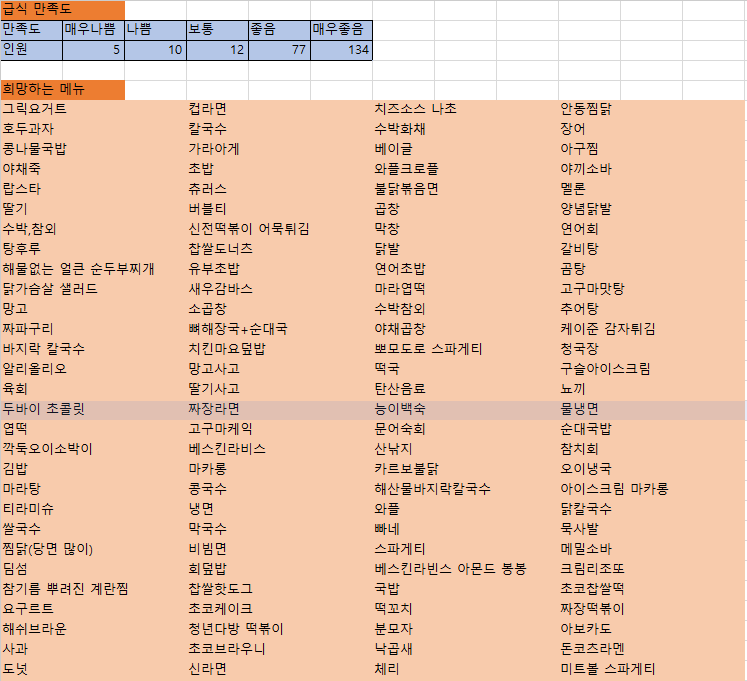Click the "뼈해장국+순대국" cell

[238, 329]
